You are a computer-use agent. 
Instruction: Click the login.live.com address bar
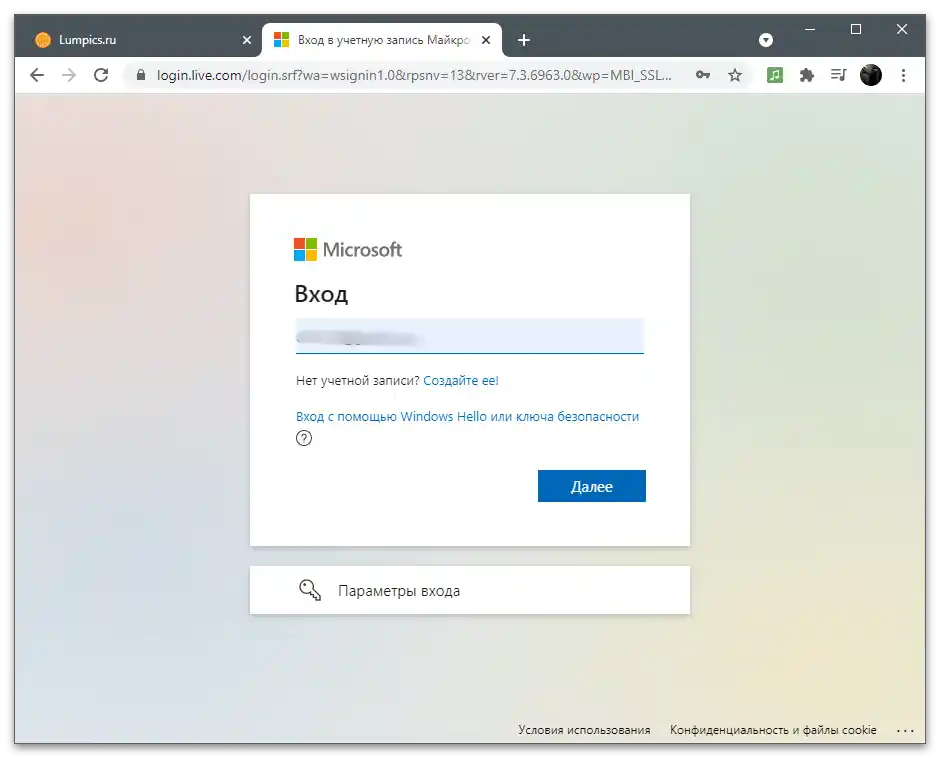coord(414,75)
